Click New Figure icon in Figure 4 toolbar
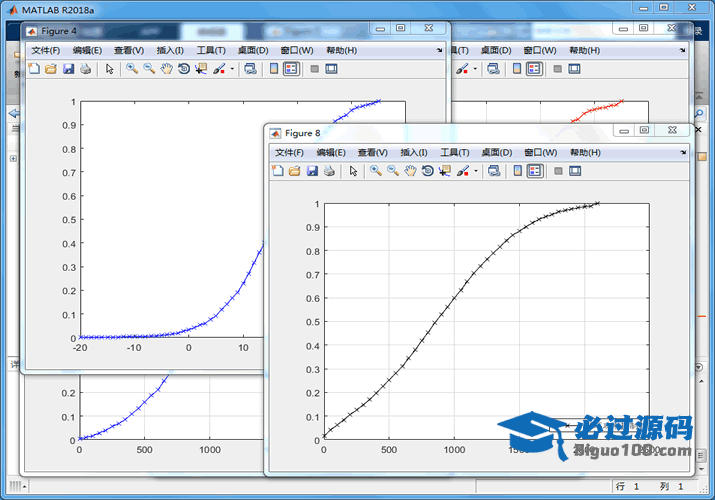The image size is (715, 500). coord(34,69)
